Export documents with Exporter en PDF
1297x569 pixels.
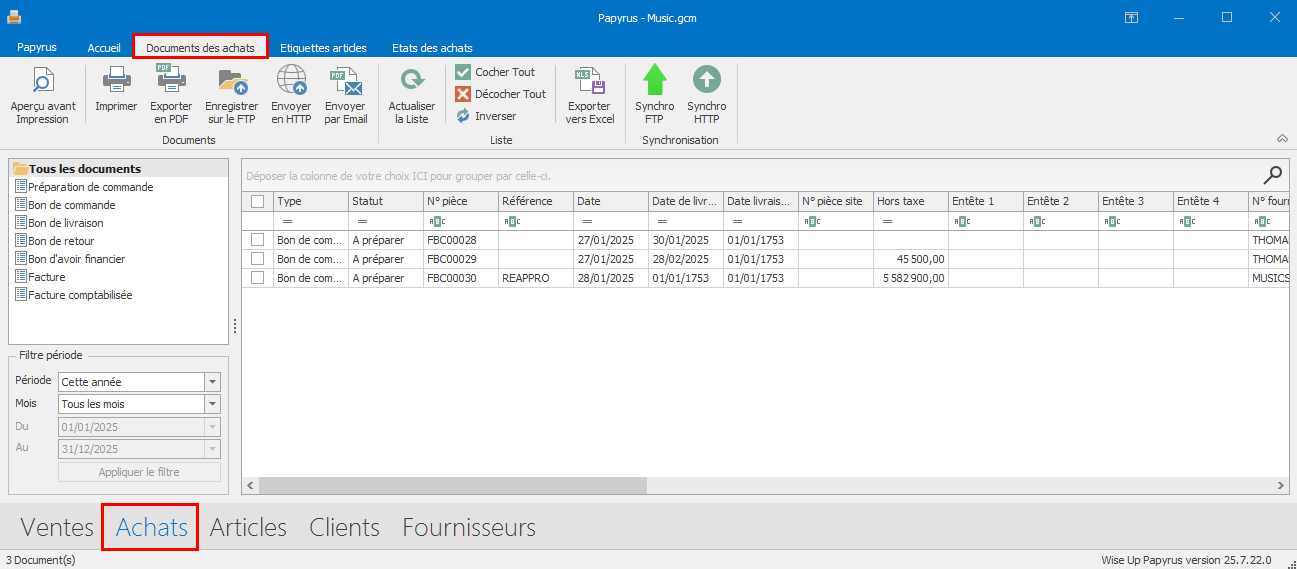171,80
